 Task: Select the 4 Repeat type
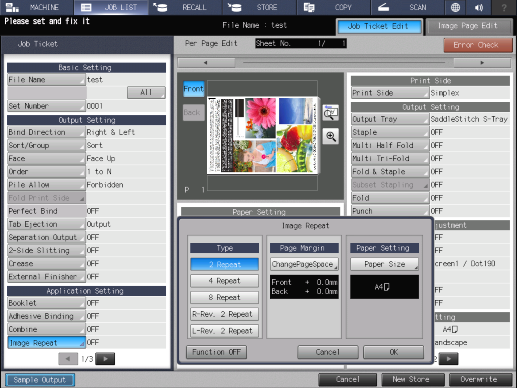[x=224, y=281]
